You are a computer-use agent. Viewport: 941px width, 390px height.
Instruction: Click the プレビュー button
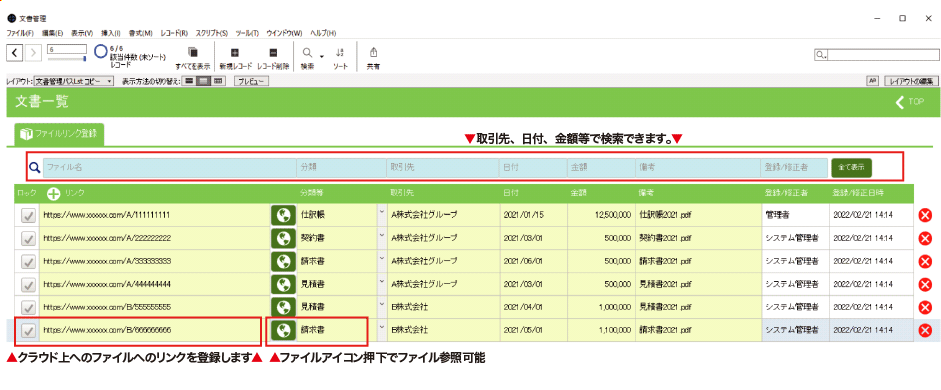[x=251, y=81]
